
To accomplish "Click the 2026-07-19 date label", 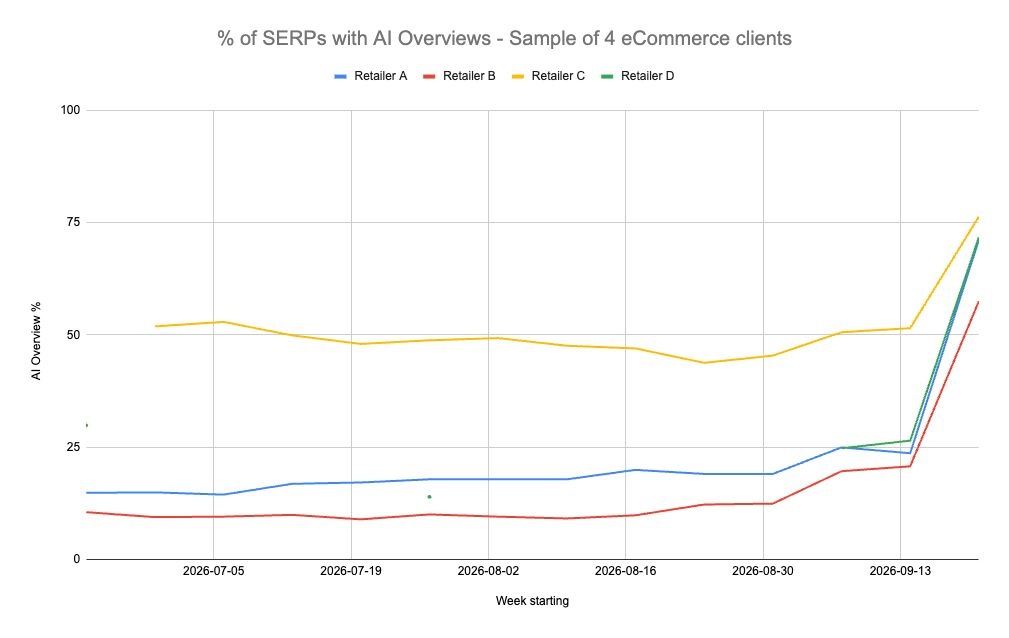I will coord(351,571).
